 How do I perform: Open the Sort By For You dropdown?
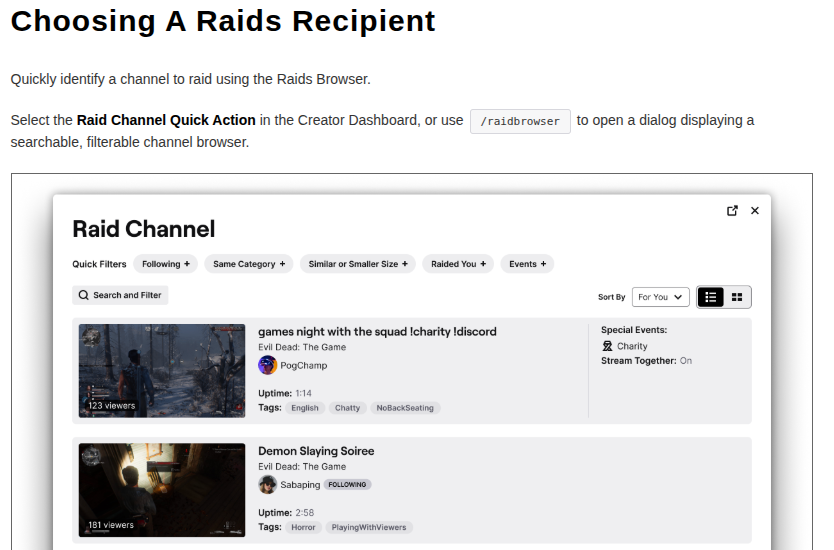tap(661, 297)
